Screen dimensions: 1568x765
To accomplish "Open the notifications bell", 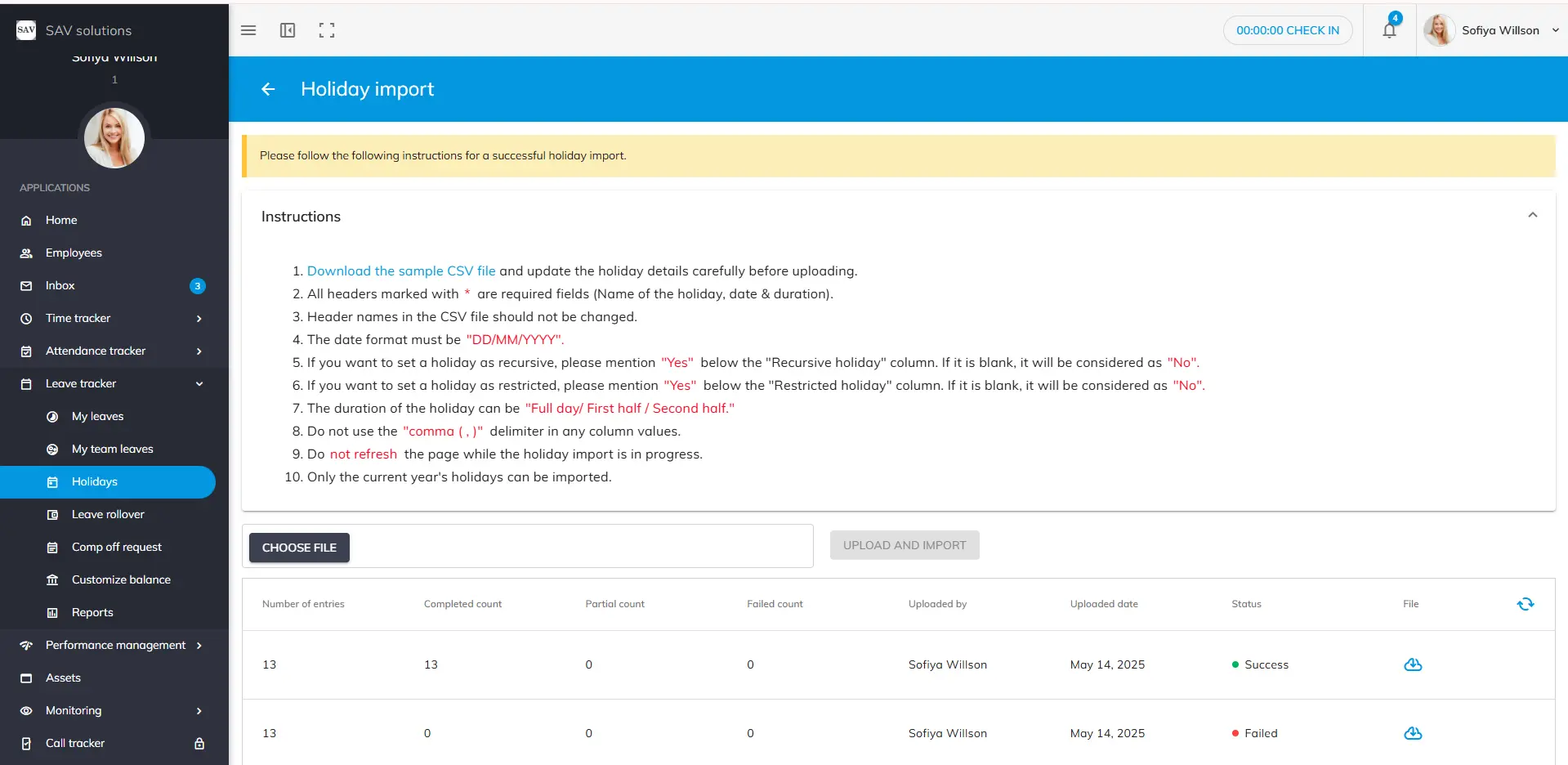I will point(1389,30).
